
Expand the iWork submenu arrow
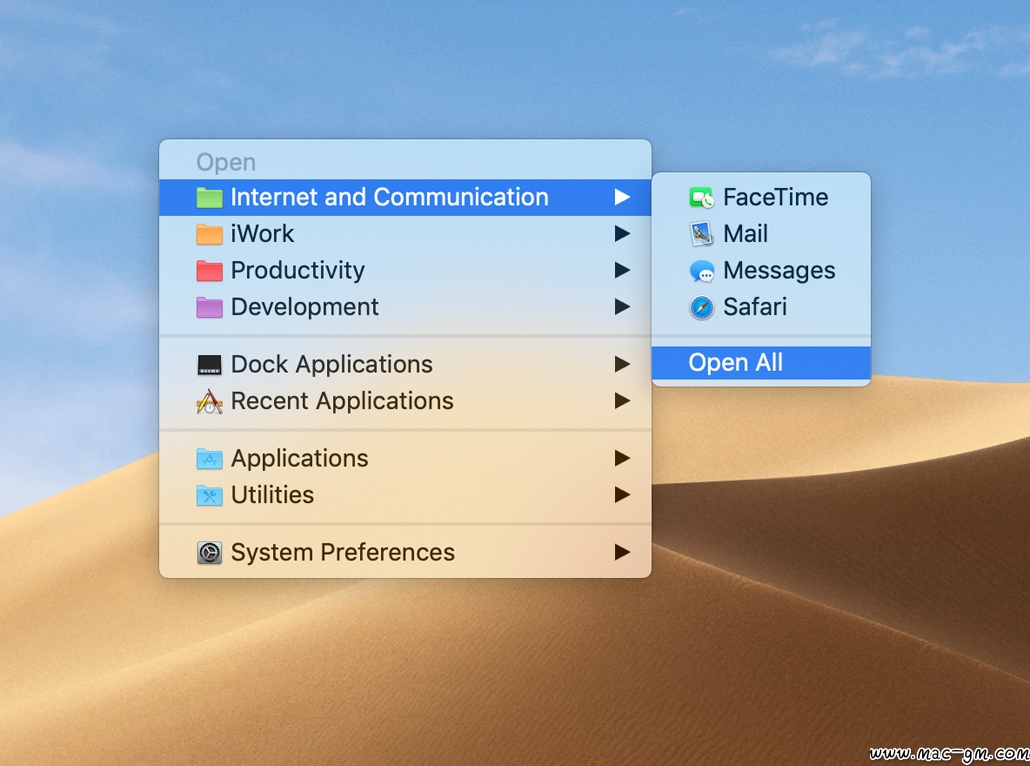[x=622, y=234]
